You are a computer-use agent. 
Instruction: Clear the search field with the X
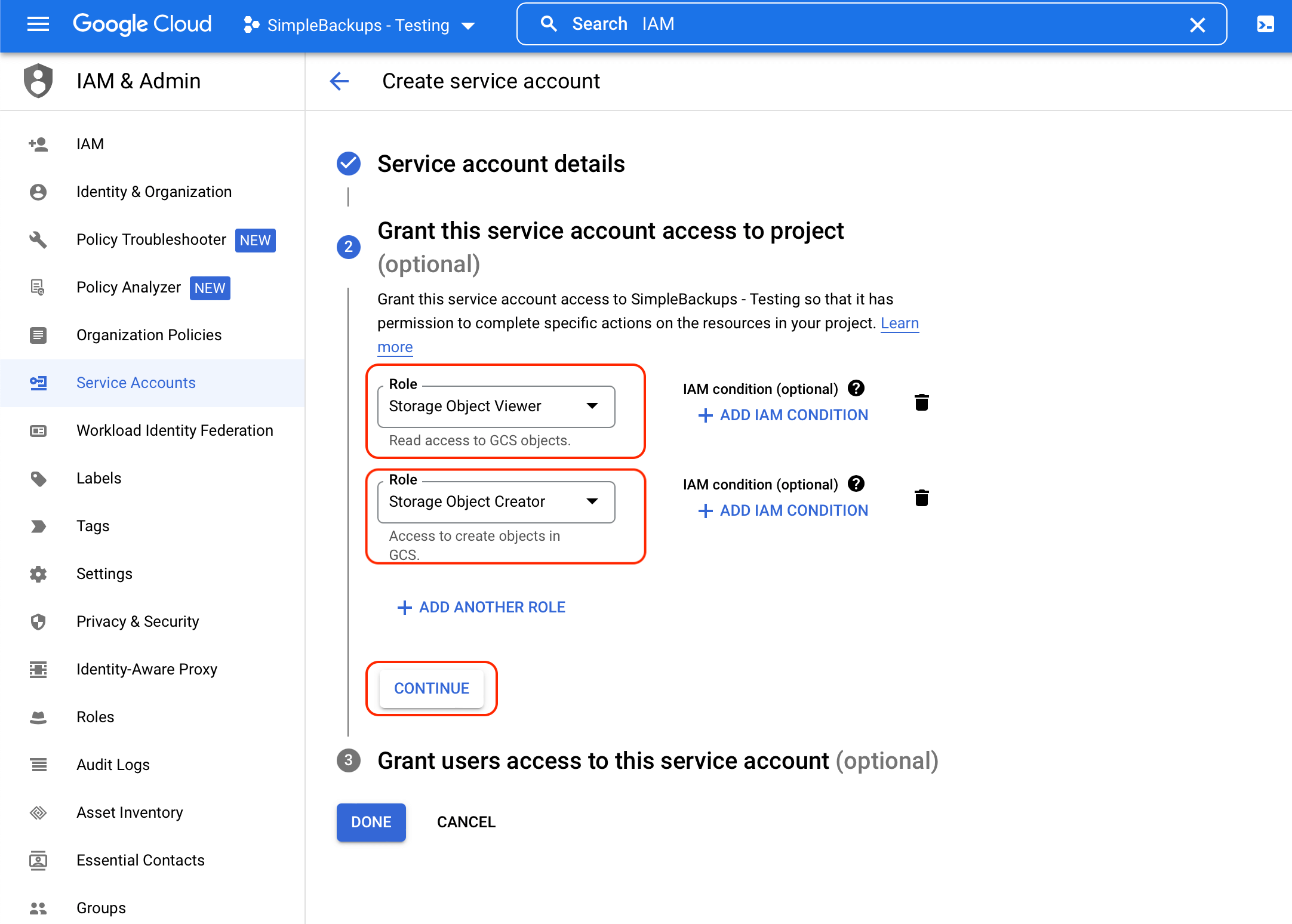pos(1198,24)
